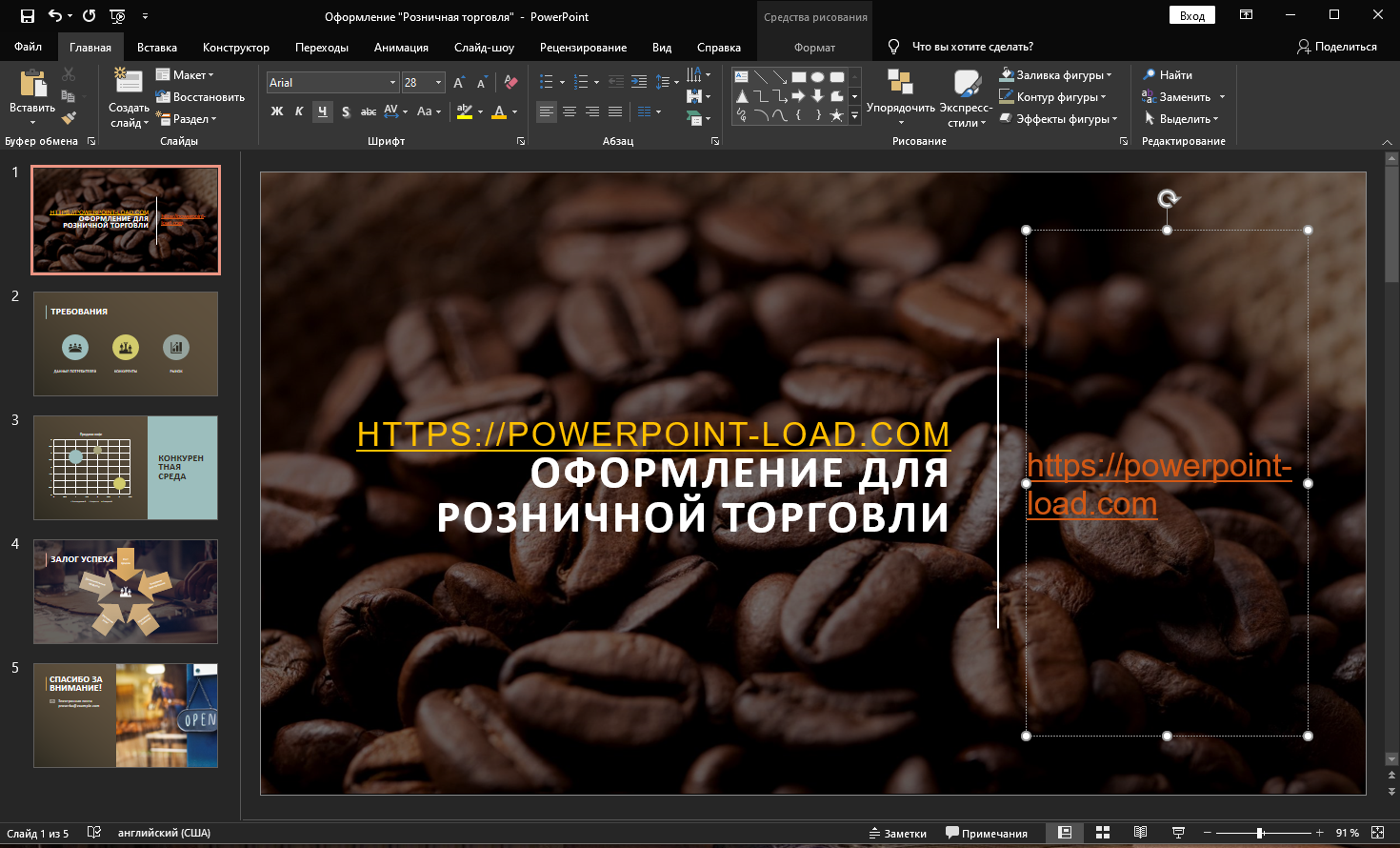
Task: Select slide 3 thumbnail in the panel
Action: (x=126, y=468)
